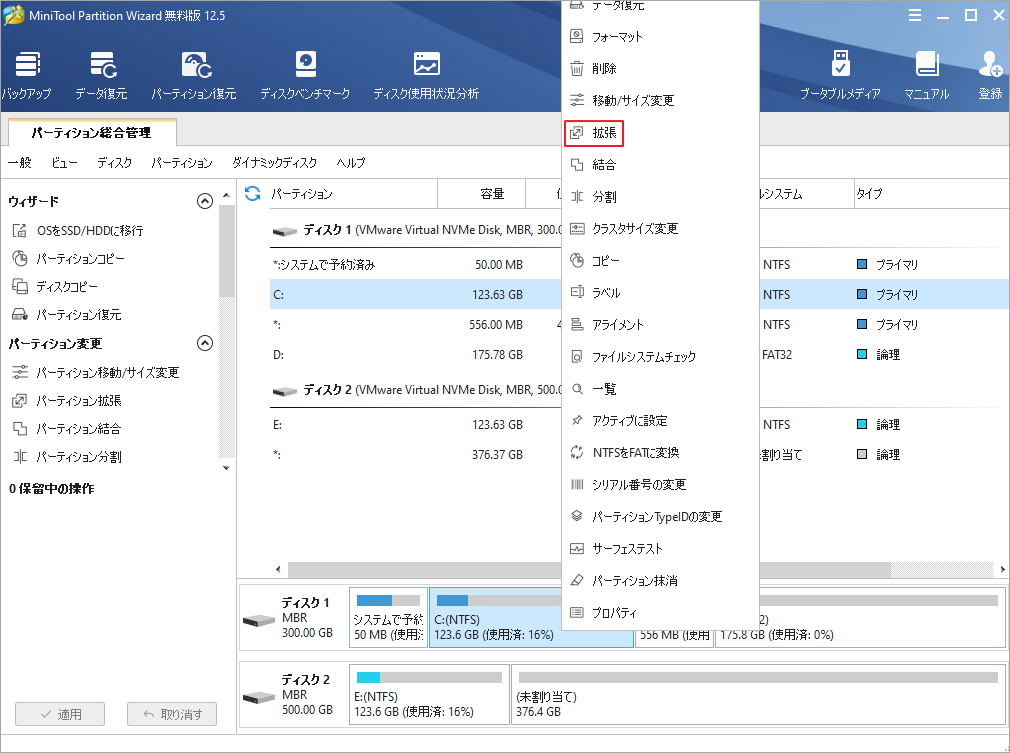Start ディスクベンチマーク disk benchmark
This screenshot has width=1010, height=753.
(305, 75)
